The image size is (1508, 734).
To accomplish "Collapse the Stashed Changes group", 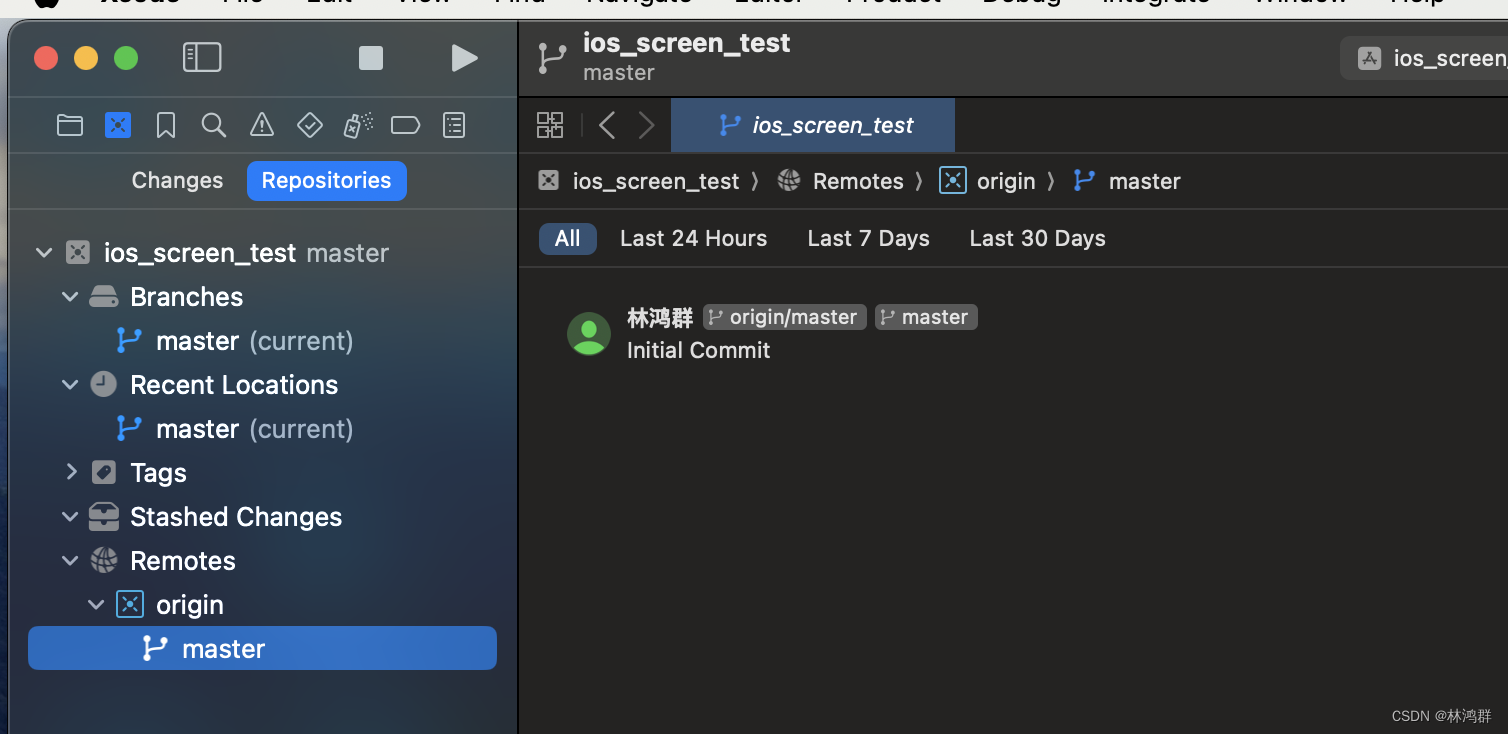I will [70, 517].
